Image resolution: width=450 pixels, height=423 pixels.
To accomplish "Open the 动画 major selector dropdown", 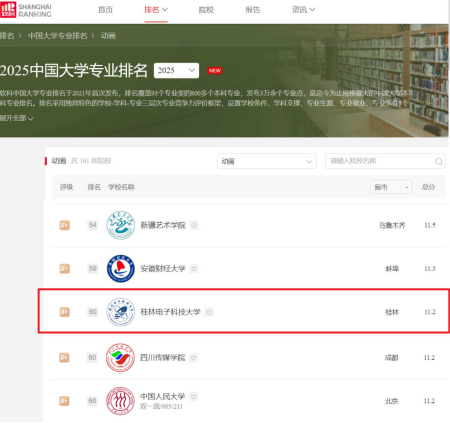I will 267,161.
